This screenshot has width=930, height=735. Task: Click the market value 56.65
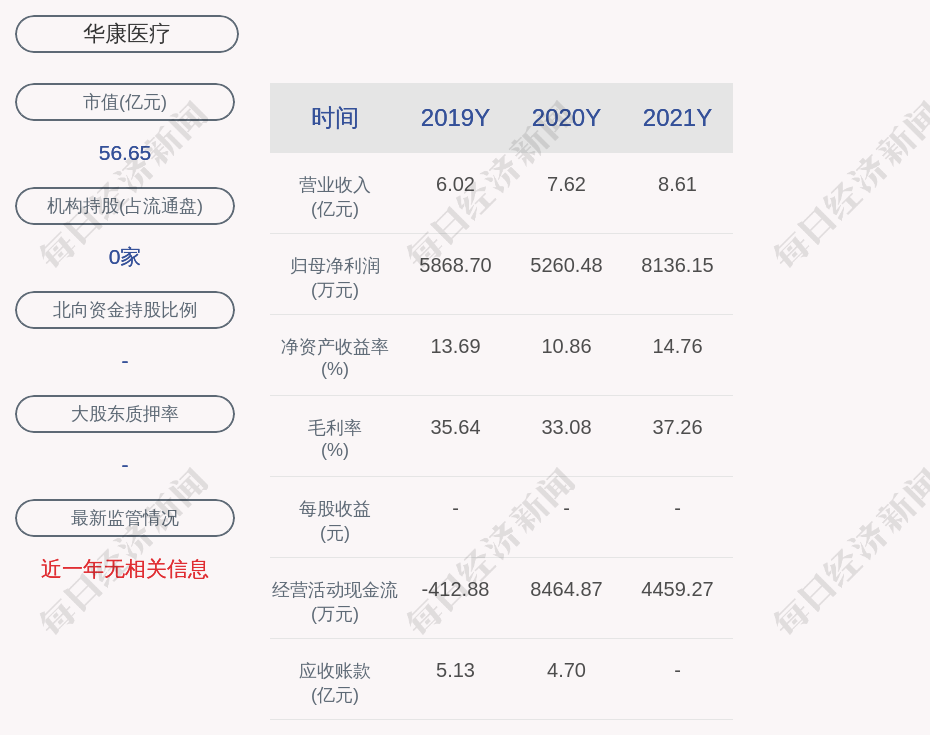point(125,153)
